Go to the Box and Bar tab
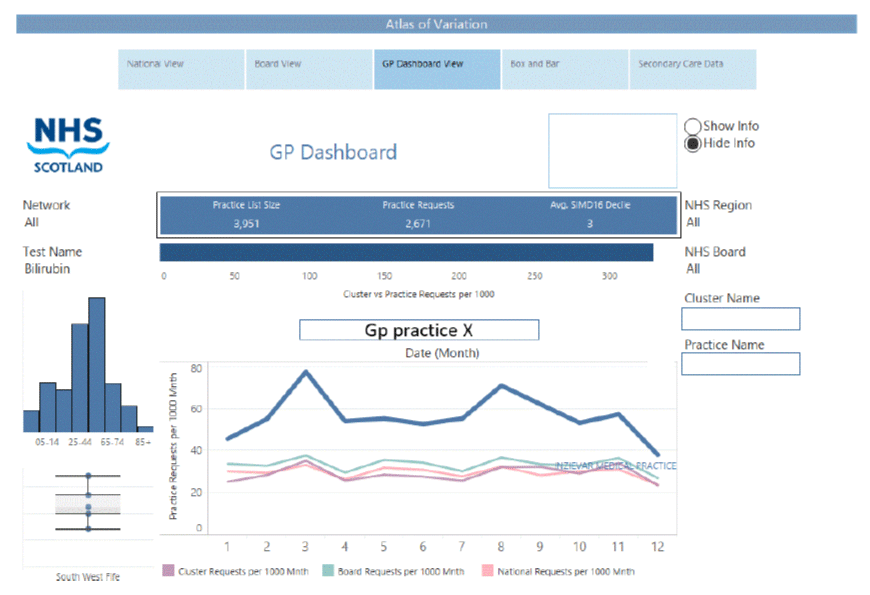The image size is (870, 595). (565, 69)
